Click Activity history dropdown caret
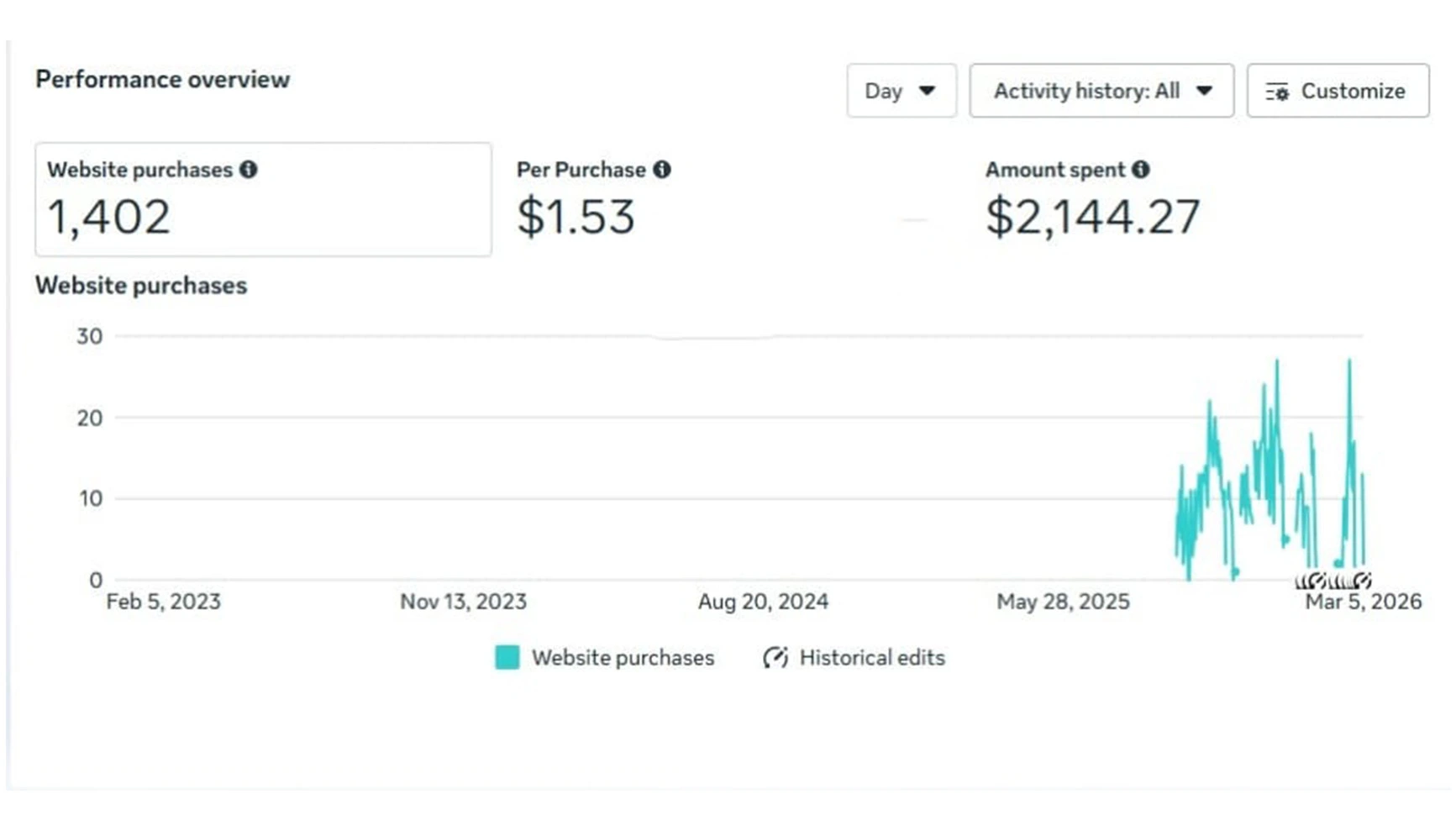Image resolution: width=1456 pixels, height=831 pixels. pyautogui.click(x=1204, y=91)
